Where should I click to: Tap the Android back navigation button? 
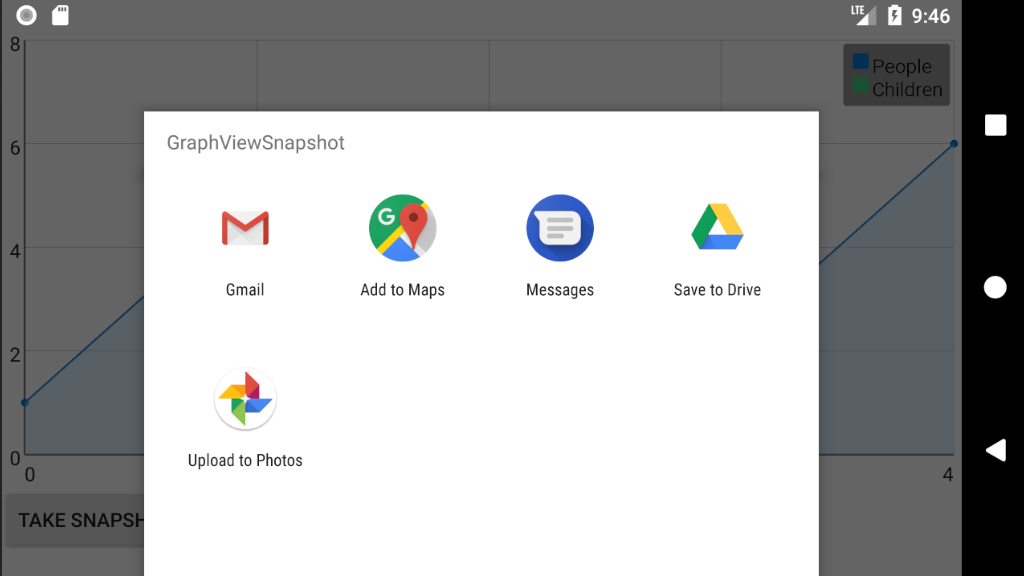click(x=995, y=450)
